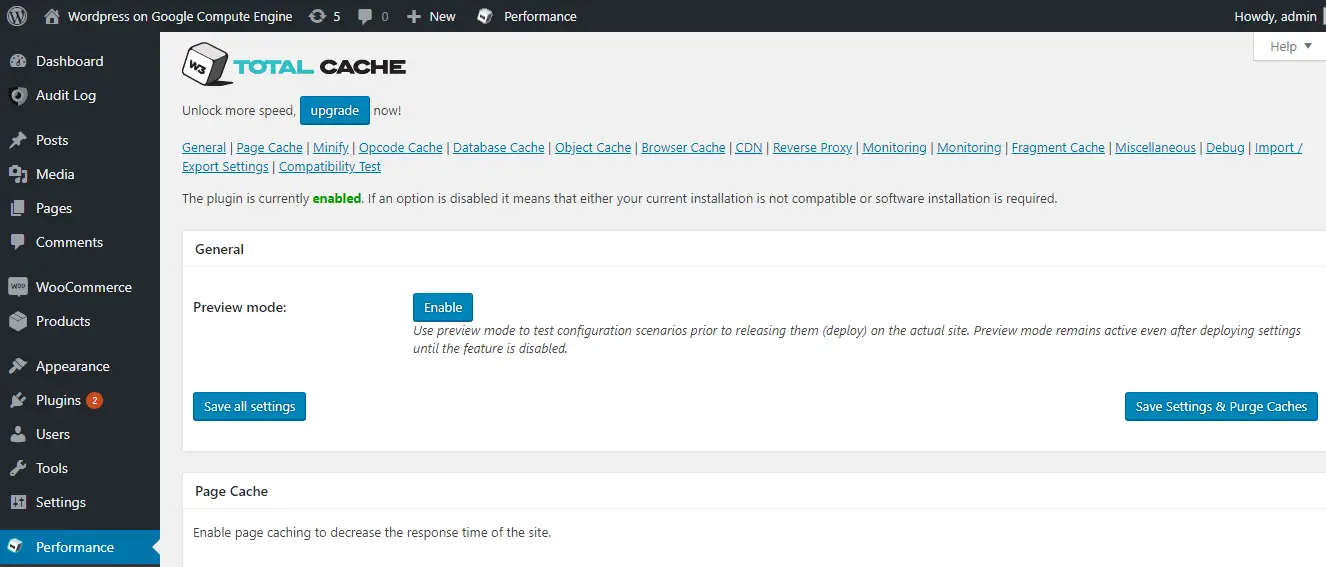Jump to Object Cache link
1326x567 pixels.
[x=593, y=147]
